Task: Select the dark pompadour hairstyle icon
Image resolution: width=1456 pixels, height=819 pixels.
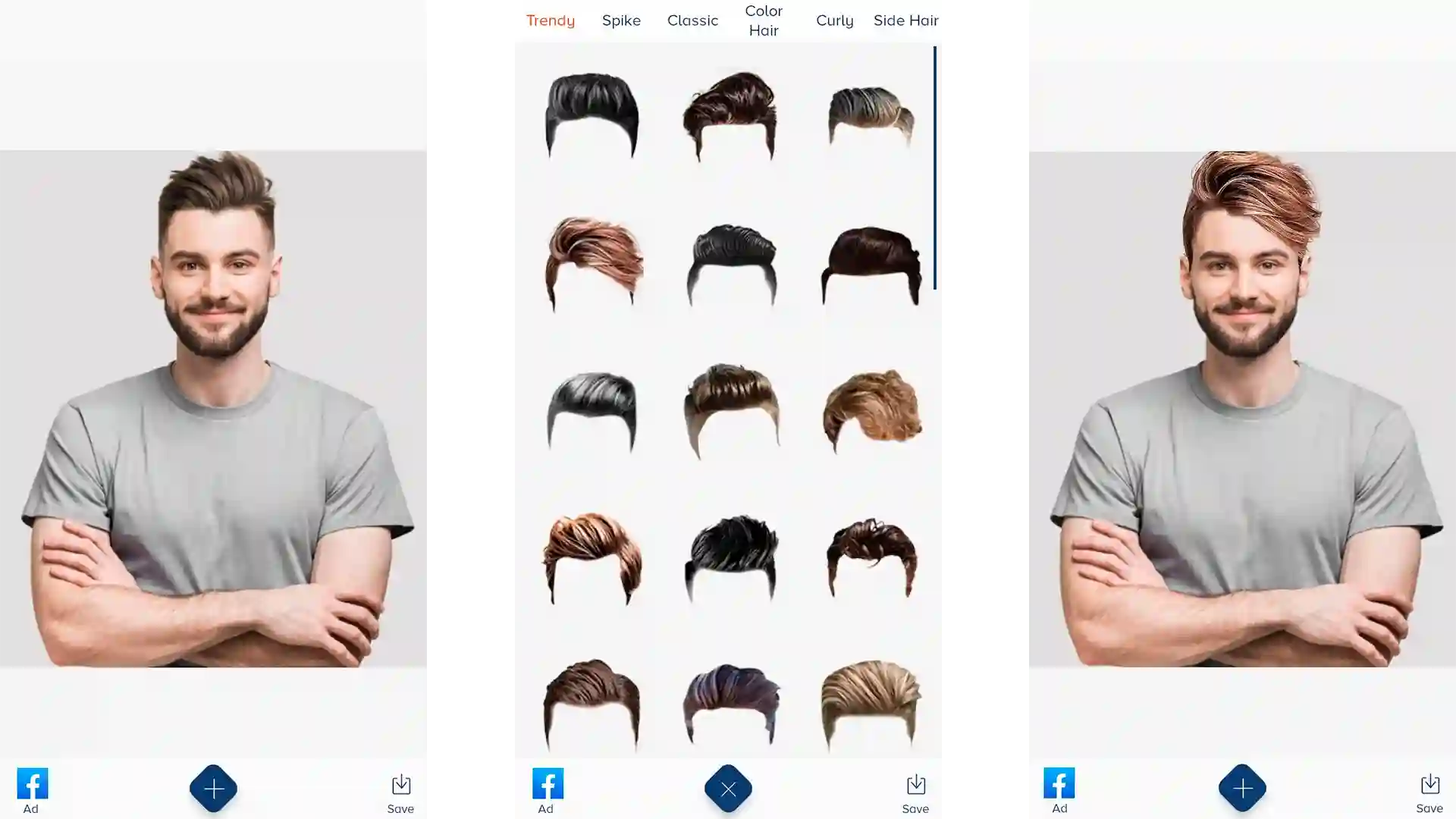Action: point(591,114)
